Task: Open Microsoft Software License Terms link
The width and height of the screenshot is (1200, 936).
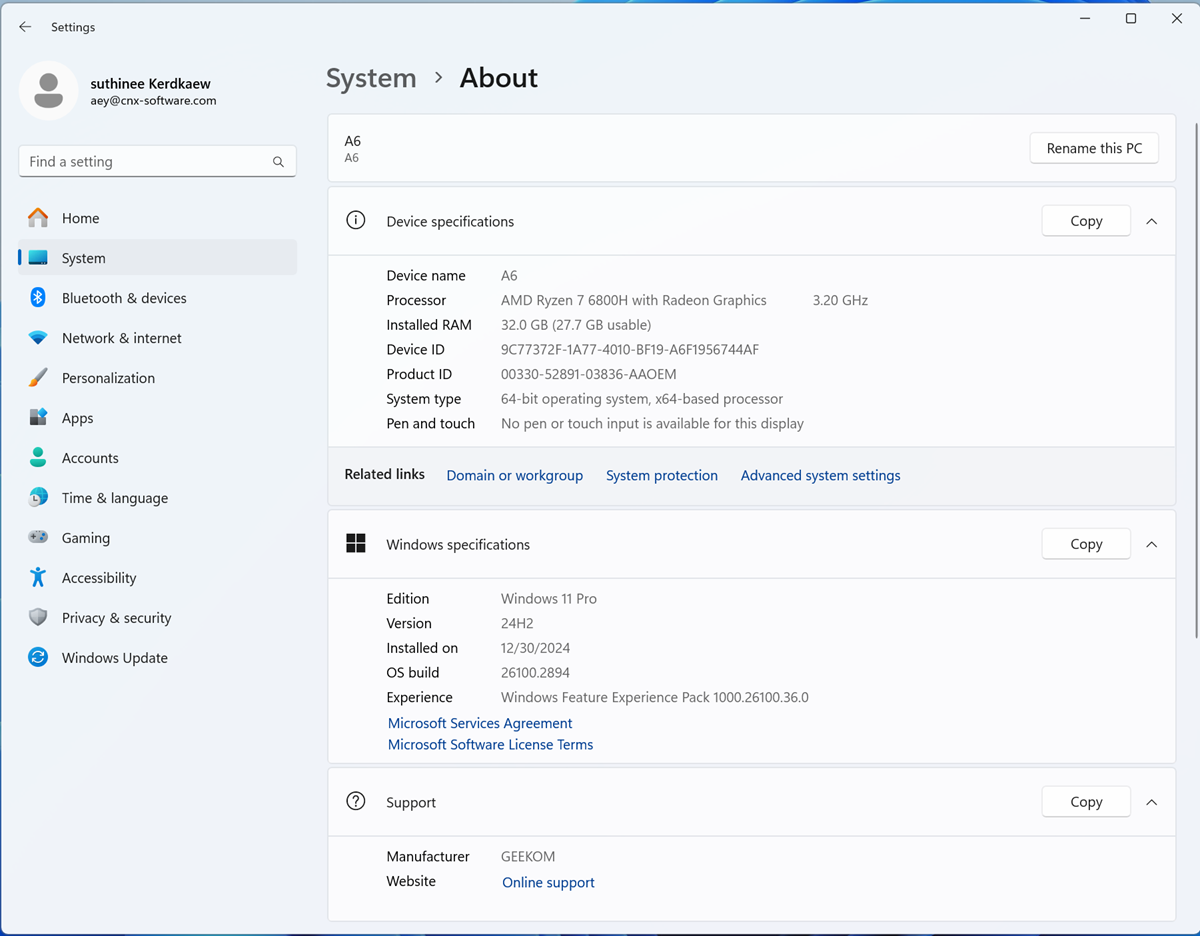Action: [x=490, y=745]
